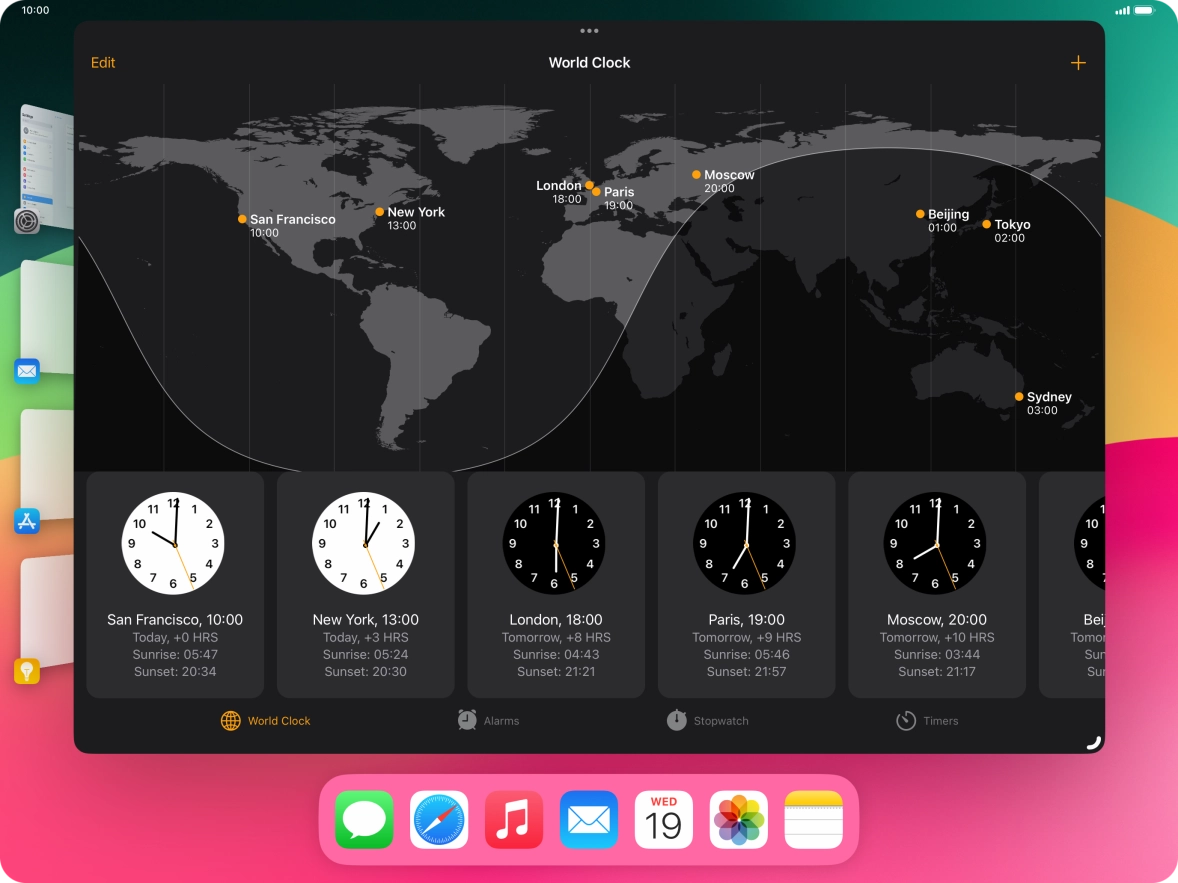The height and width of the screenshot is (883, 1178).
Task: Add a new city with the plus button
Action: tap(1078, 62)
